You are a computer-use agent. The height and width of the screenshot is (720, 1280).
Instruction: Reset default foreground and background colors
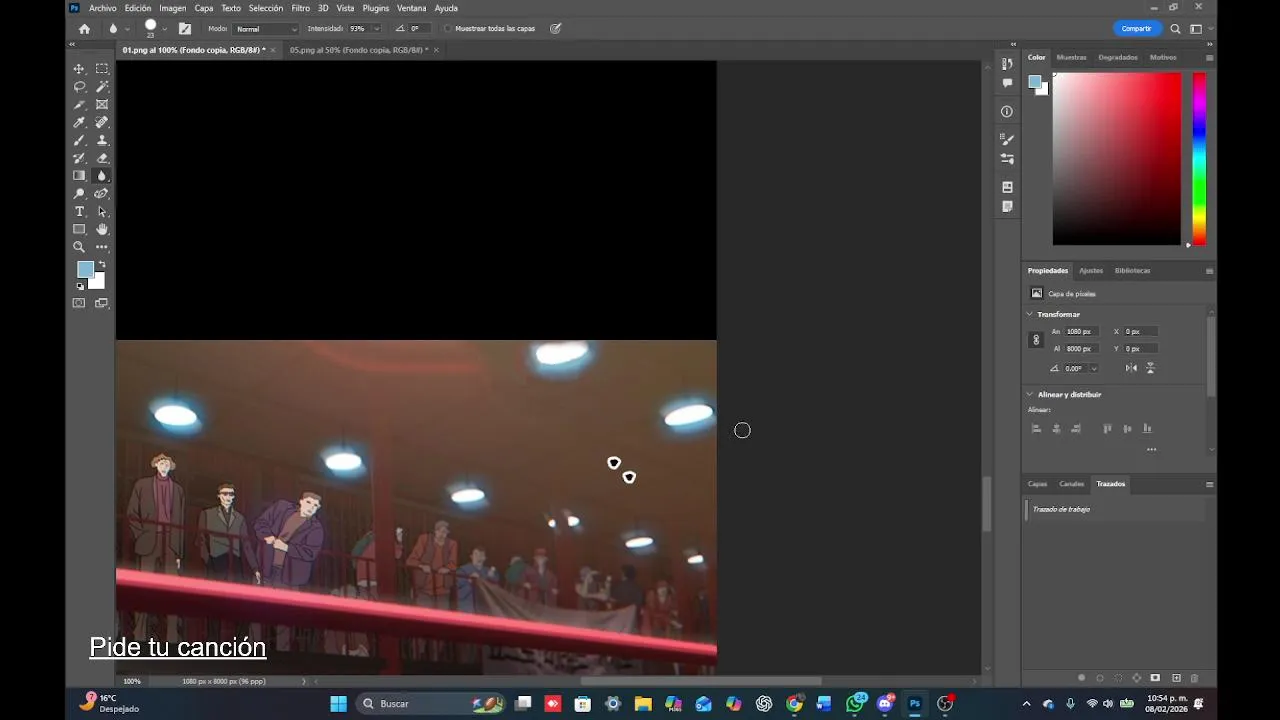pyautogui.click(x=80, y=286)
